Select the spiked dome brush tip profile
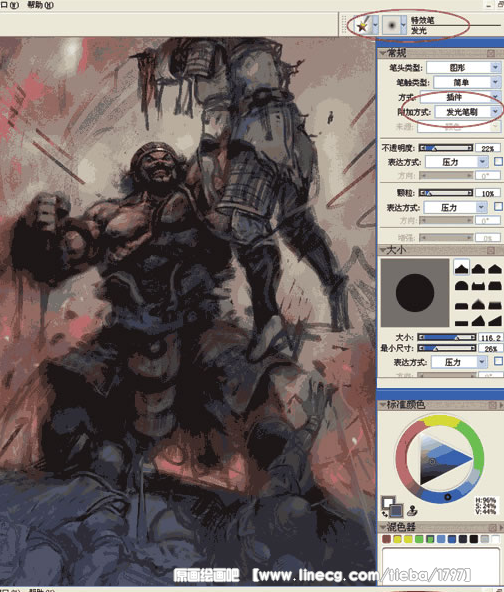Screen dimensions: 504x592 tap(478, 303)
